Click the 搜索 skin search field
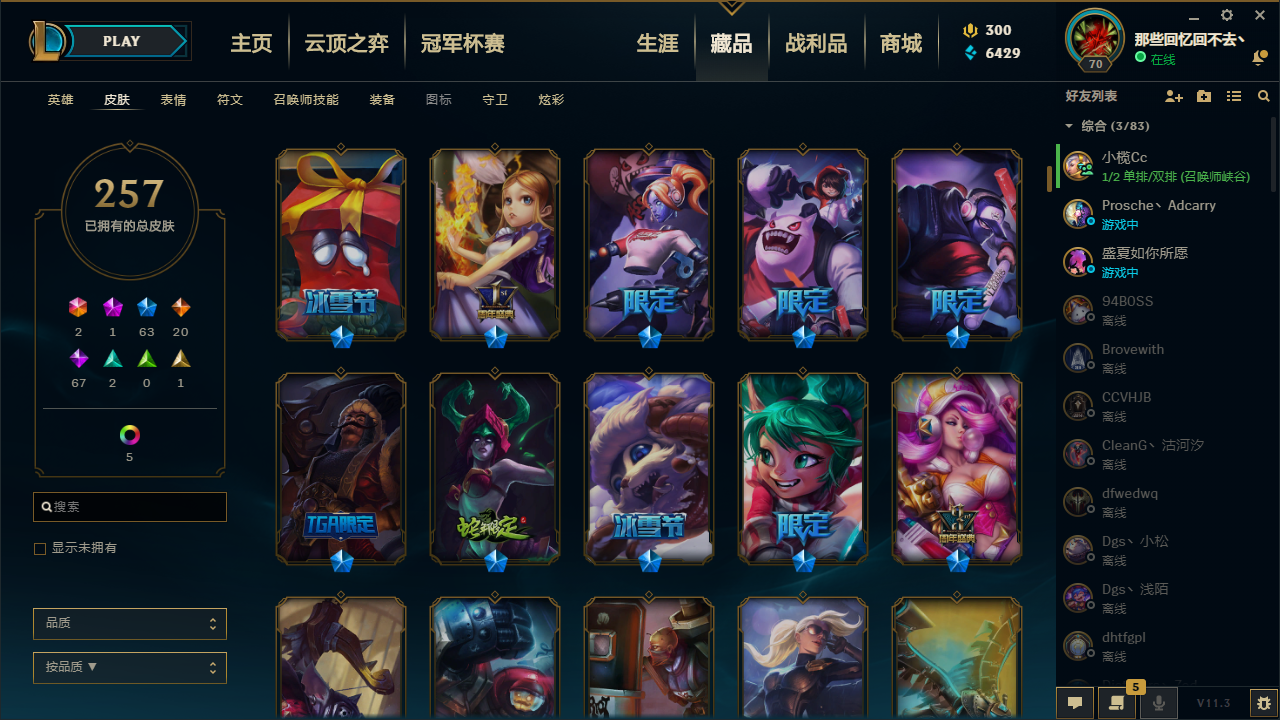1280x720 pixels. point(130,507)
